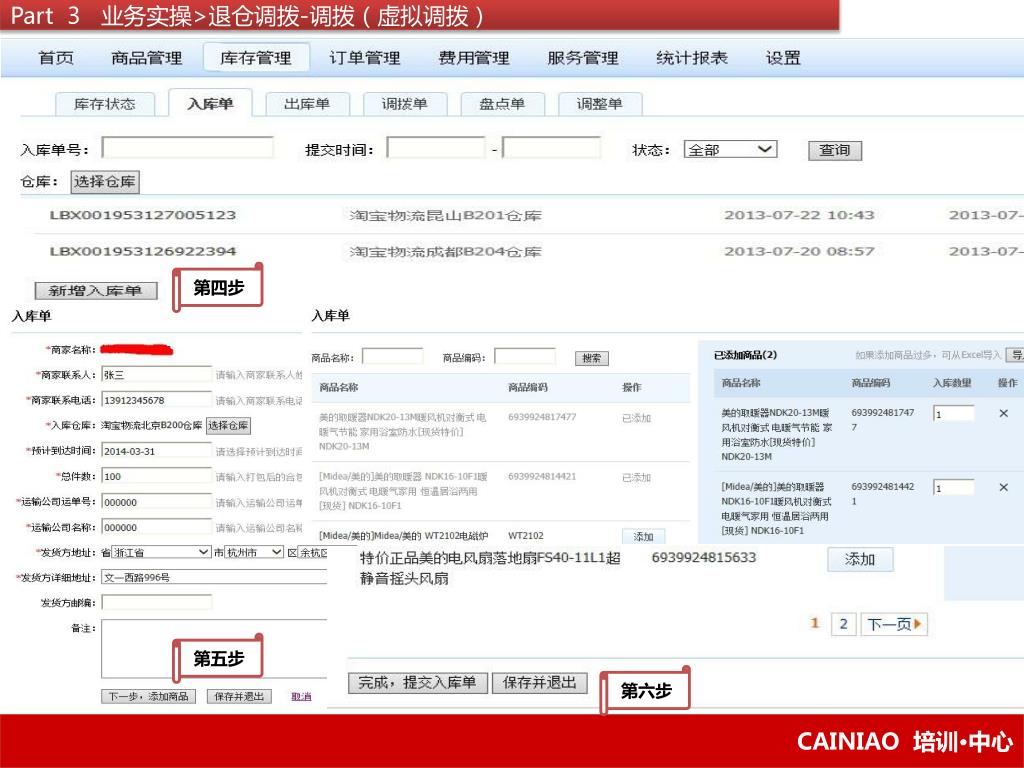The height and width of the screenshot is (768, 1024).
Task: Click the 商品名称 search field
Action: pos(392,357)
